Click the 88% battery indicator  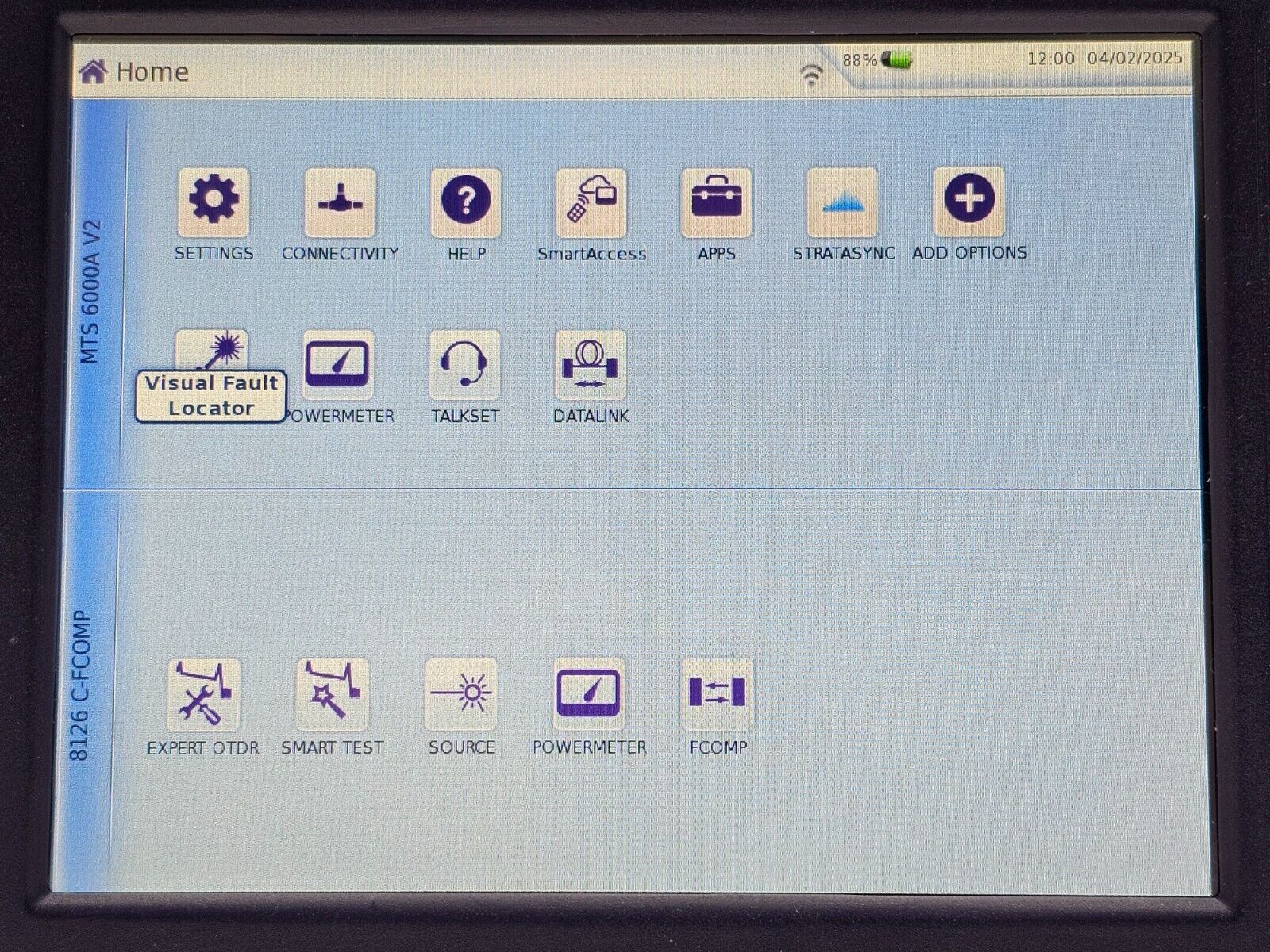pos(878,60)
